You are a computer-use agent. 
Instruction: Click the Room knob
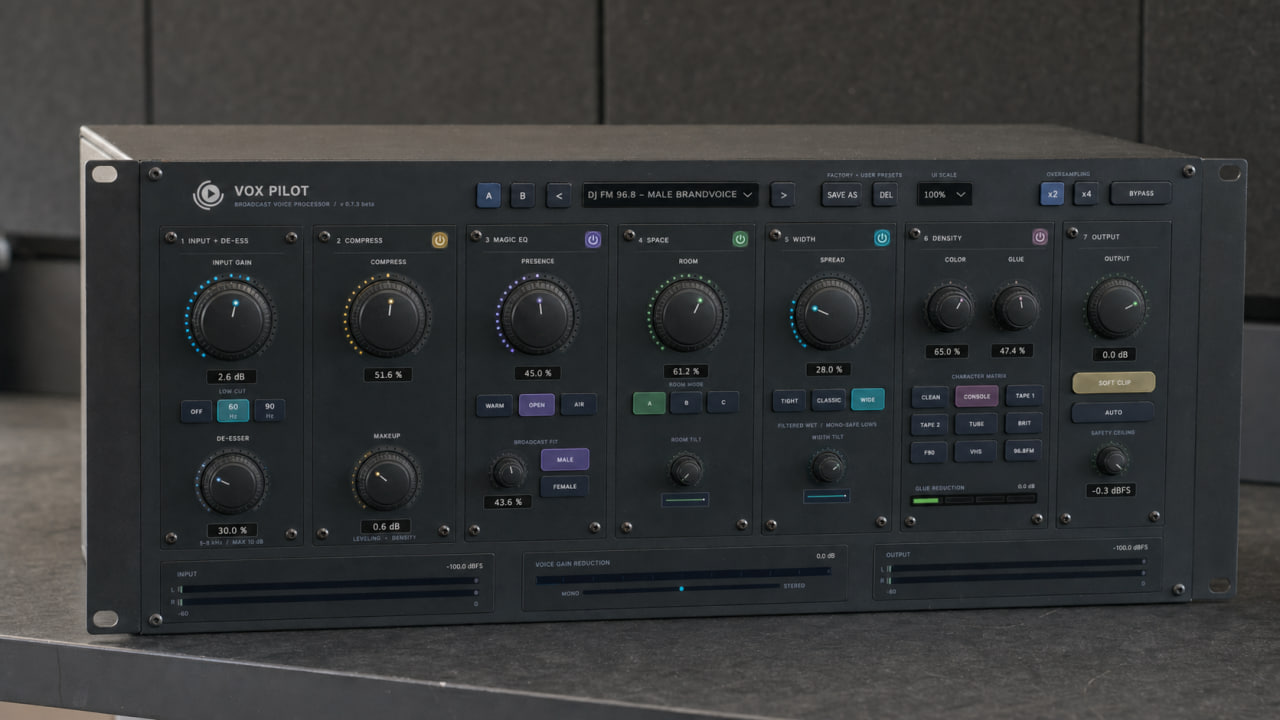pos(687,313)
